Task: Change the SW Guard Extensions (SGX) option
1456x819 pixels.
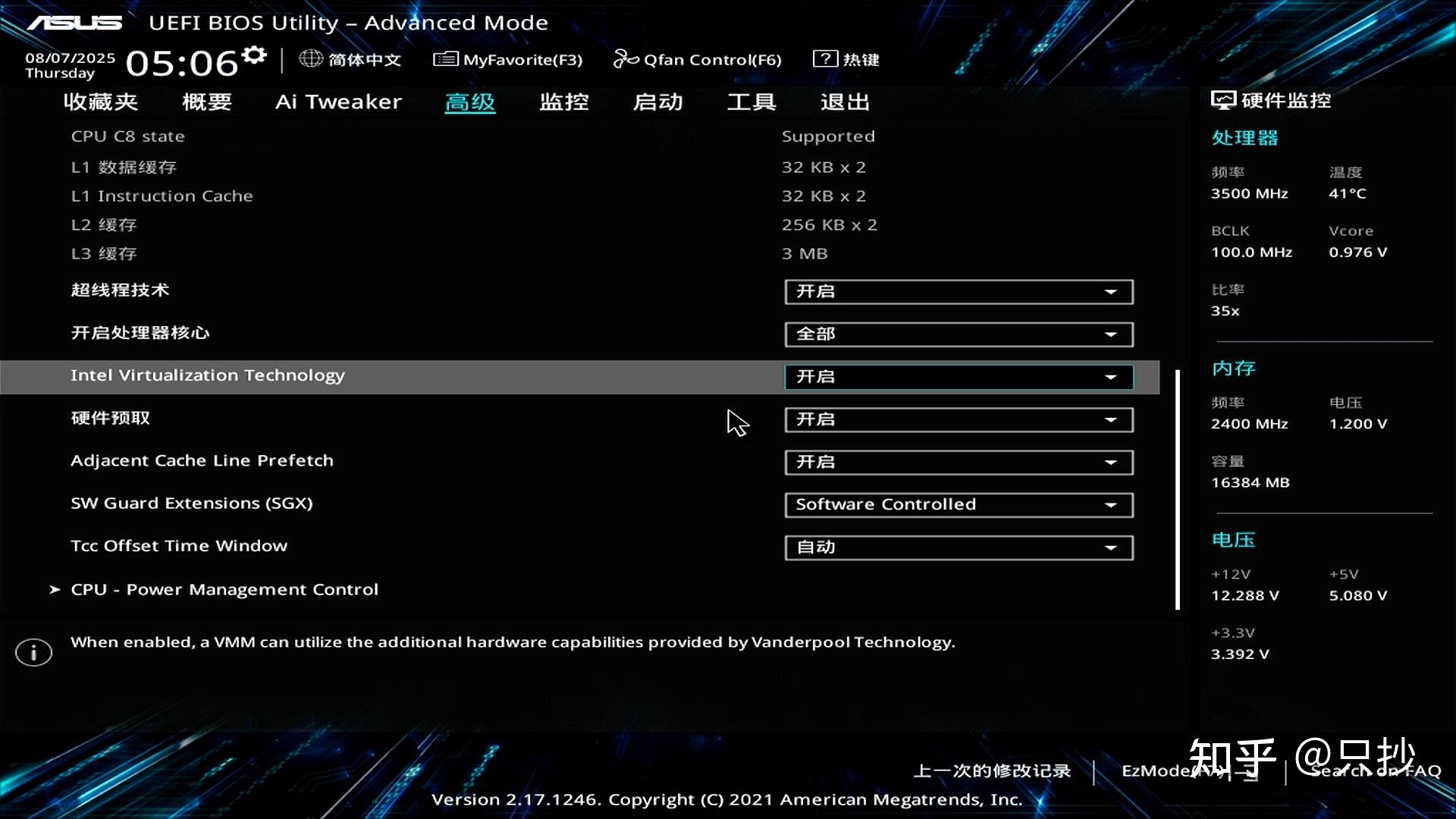Action: click(x=957, y=504)
